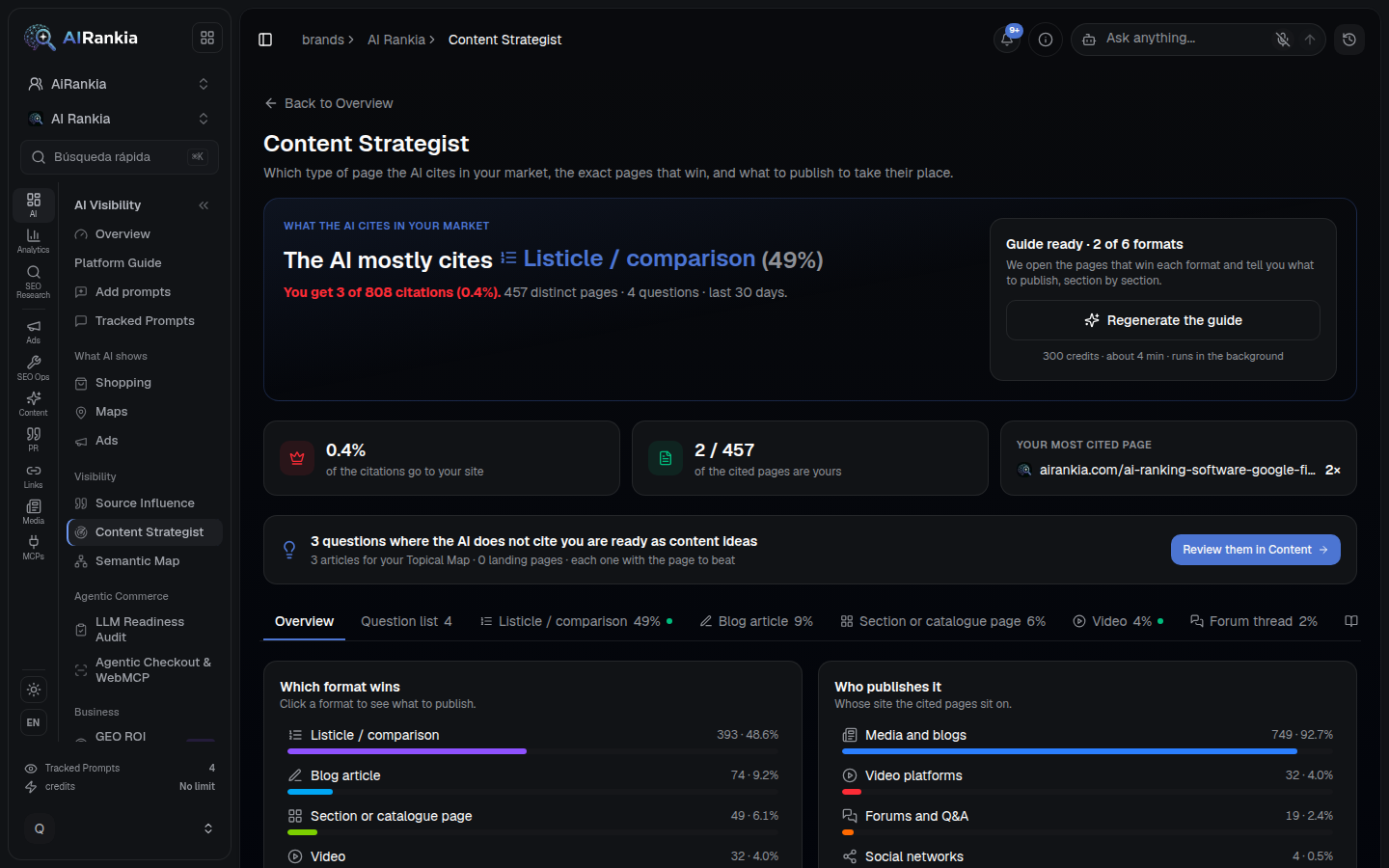Click the info circle icon in header
The image size is (1389, 868).
(1046, 40)
